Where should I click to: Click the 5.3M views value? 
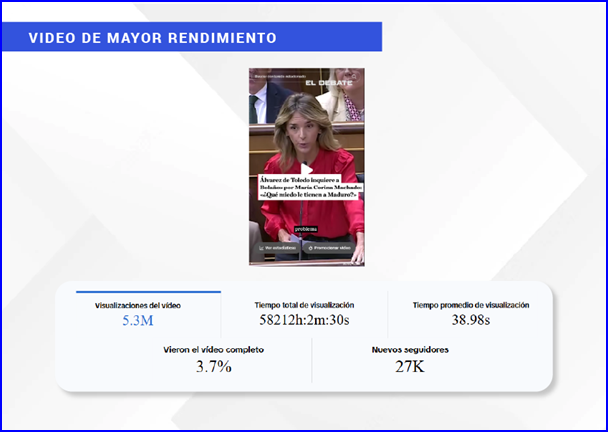[x=136, y=320]
